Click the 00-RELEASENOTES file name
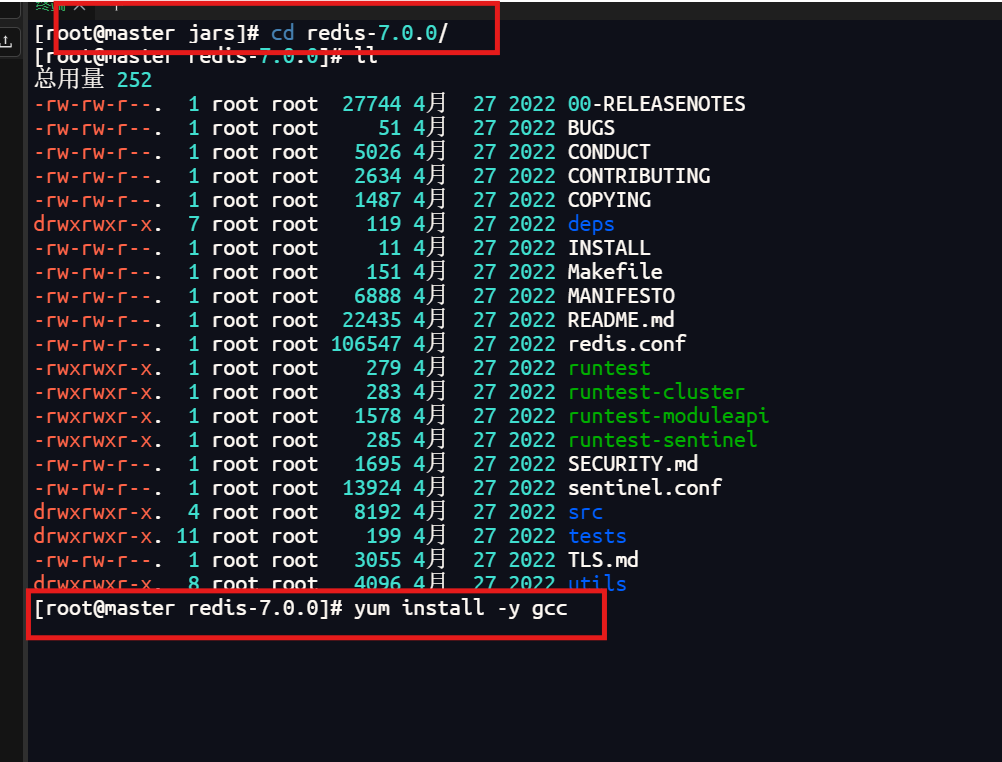The height and width of the screenshot is (762, 1002). tap(656, 104)
